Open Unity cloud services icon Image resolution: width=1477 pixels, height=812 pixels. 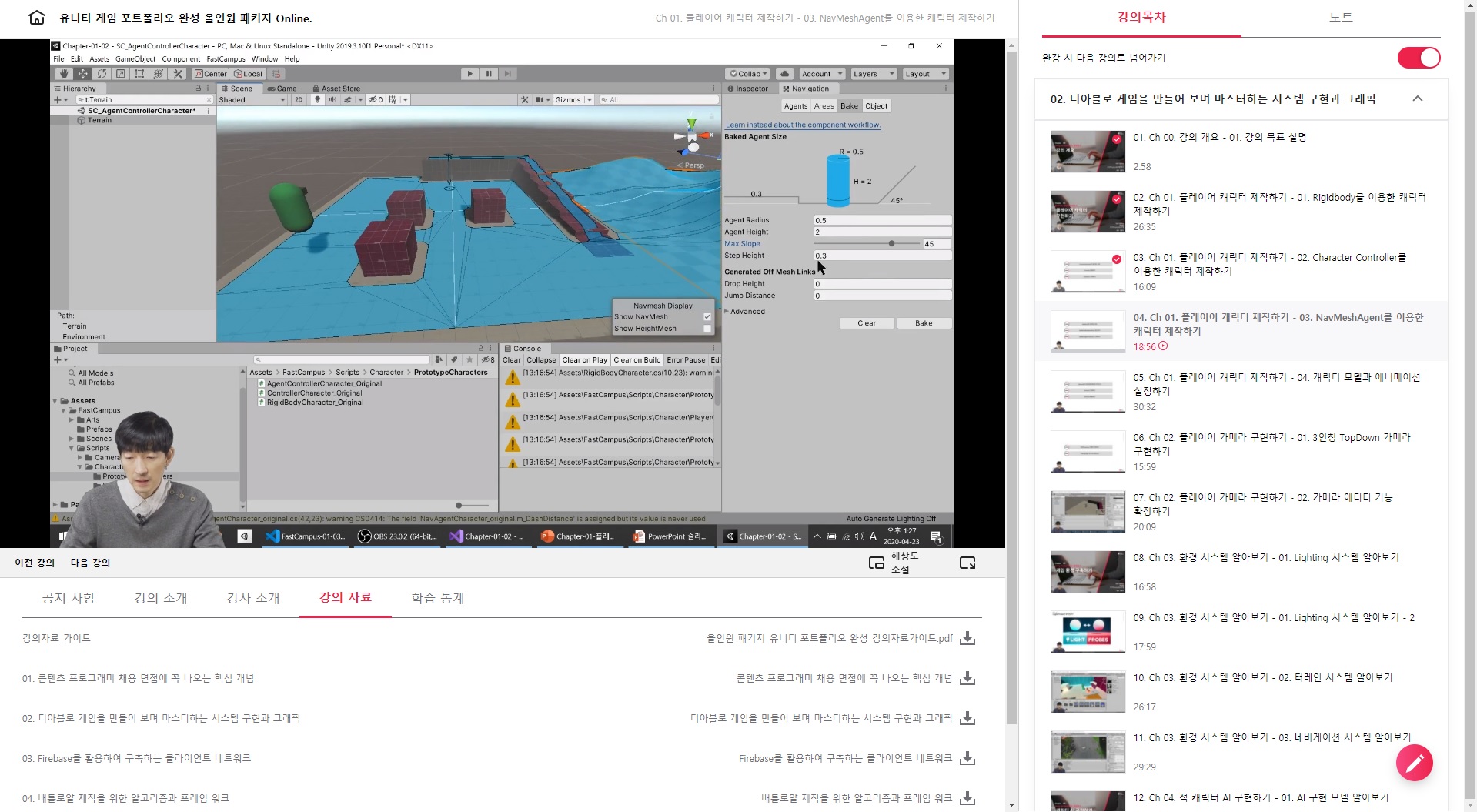(784, 74)
